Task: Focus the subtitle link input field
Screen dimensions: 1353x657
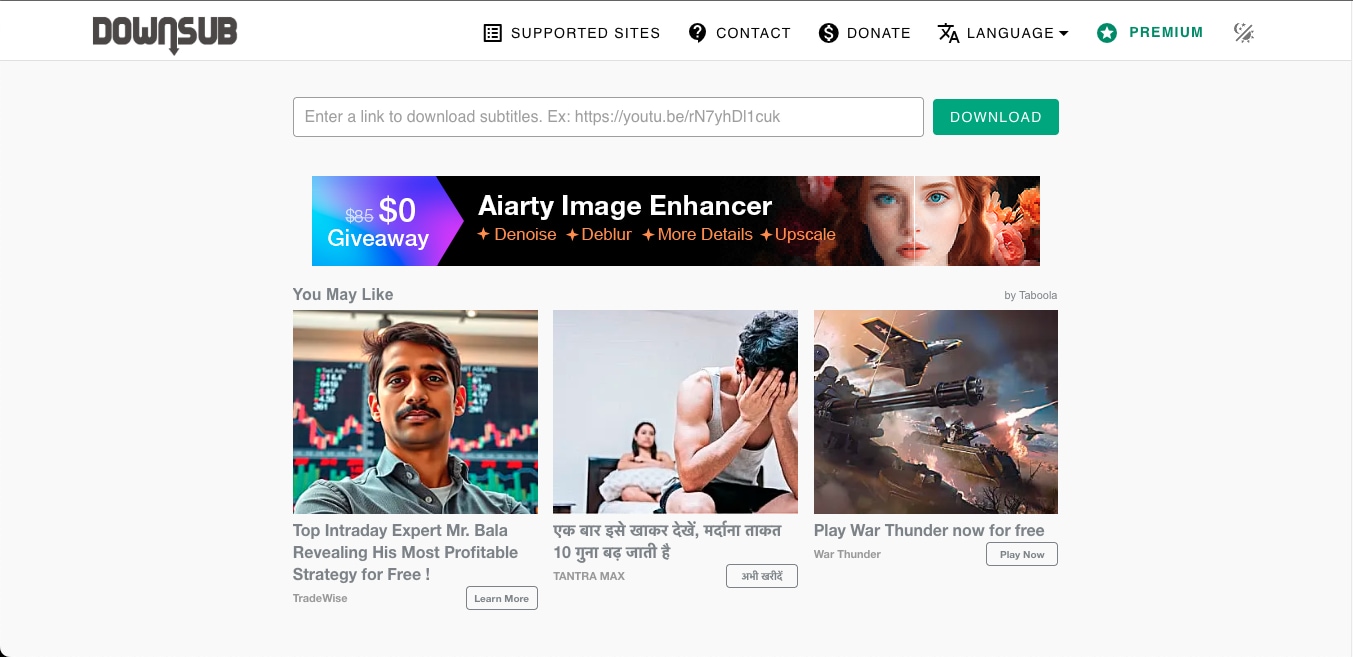Action: [x=608, y=117]
